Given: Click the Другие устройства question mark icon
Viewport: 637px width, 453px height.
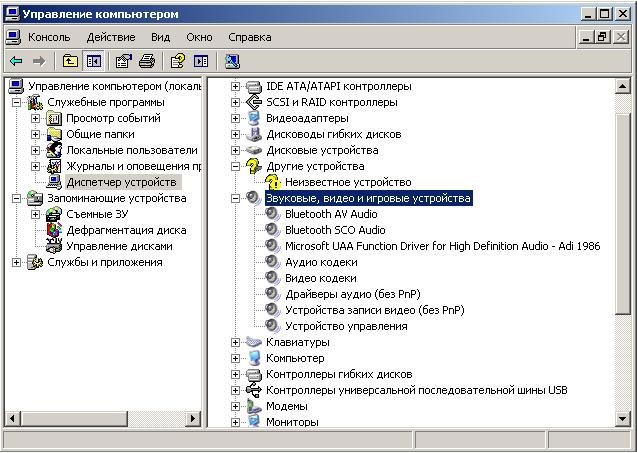Looking at the screenshot, I should tap(254, 166).
